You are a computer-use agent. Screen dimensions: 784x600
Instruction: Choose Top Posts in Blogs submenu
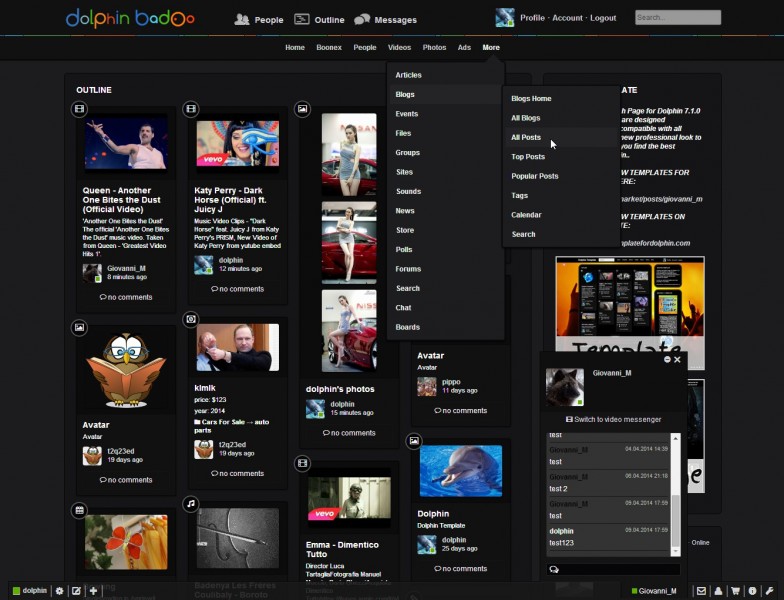tap(528, 156)
